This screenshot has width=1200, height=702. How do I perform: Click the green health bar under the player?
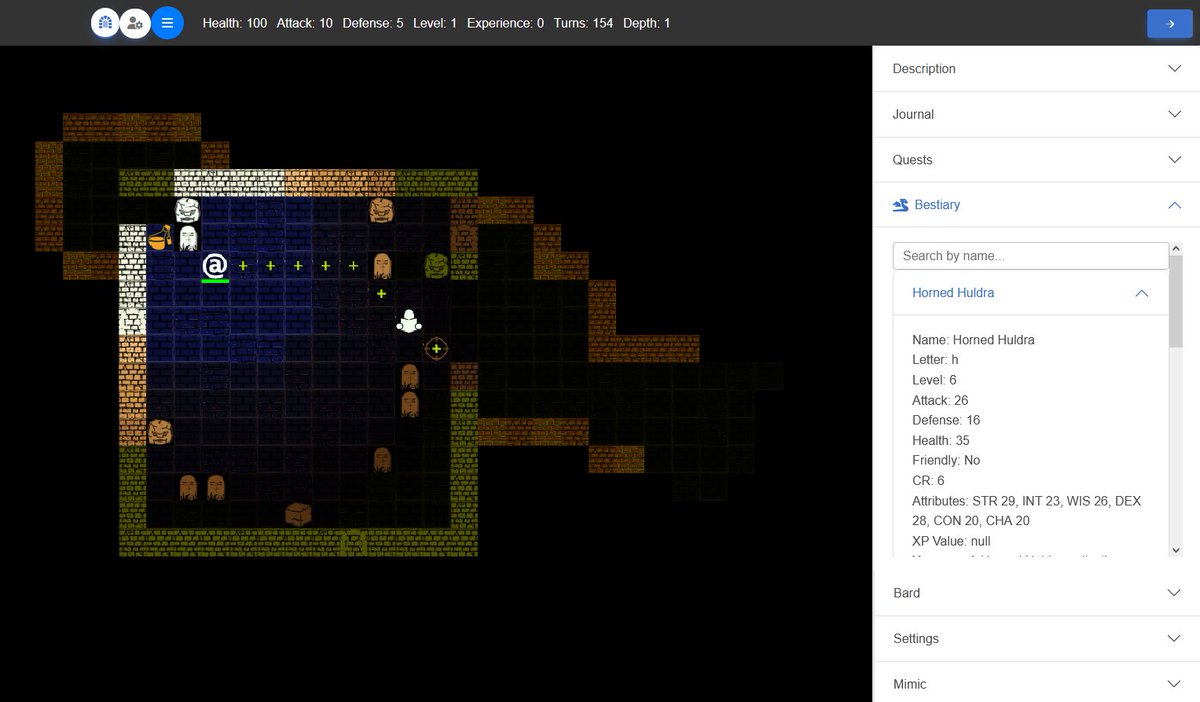215,281
